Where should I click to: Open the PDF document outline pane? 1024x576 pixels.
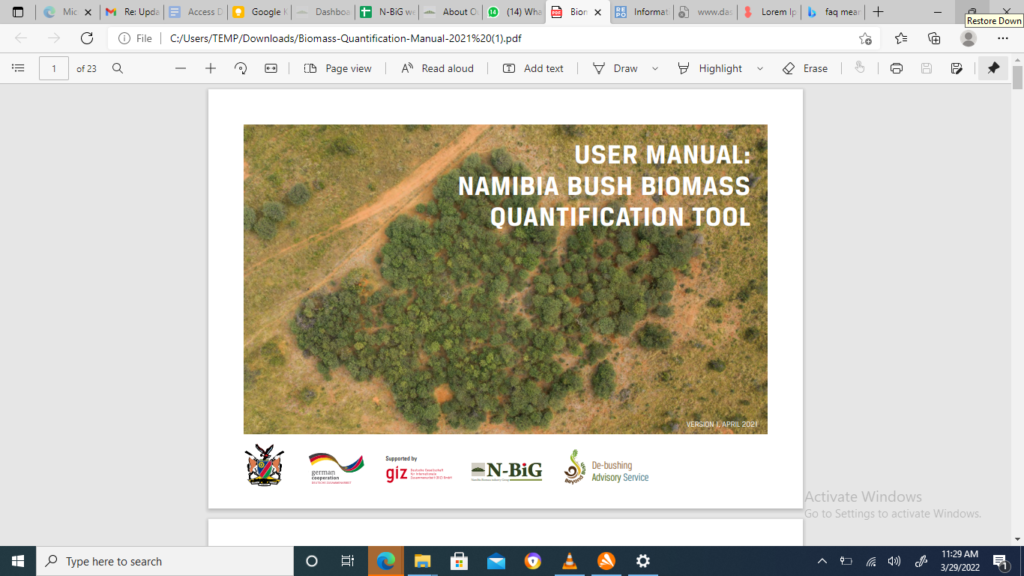tap(18, 68)
